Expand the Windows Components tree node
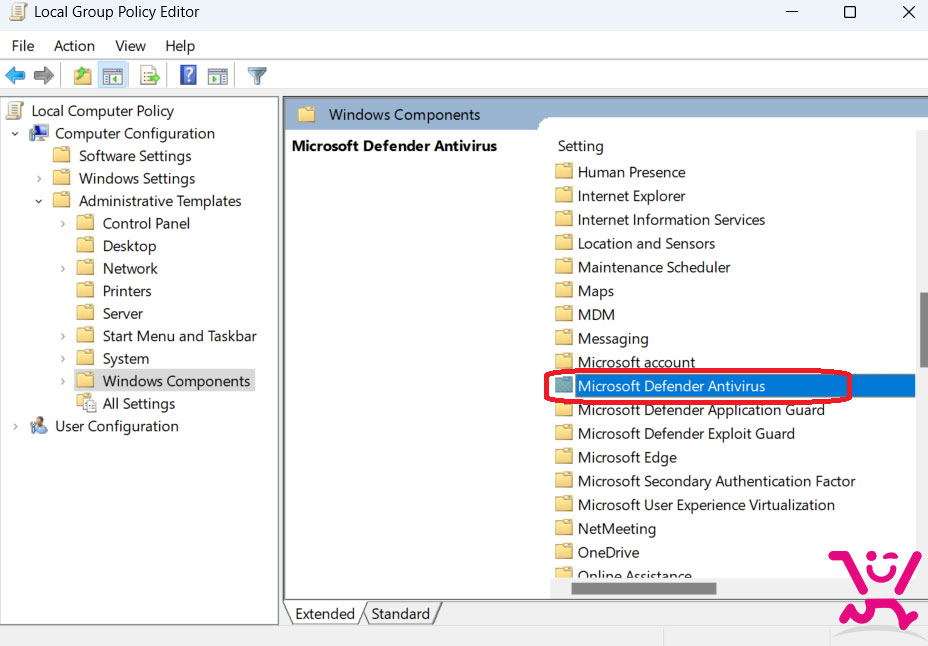The height and width of the screenshot is (646, 928). click(63, 381)
